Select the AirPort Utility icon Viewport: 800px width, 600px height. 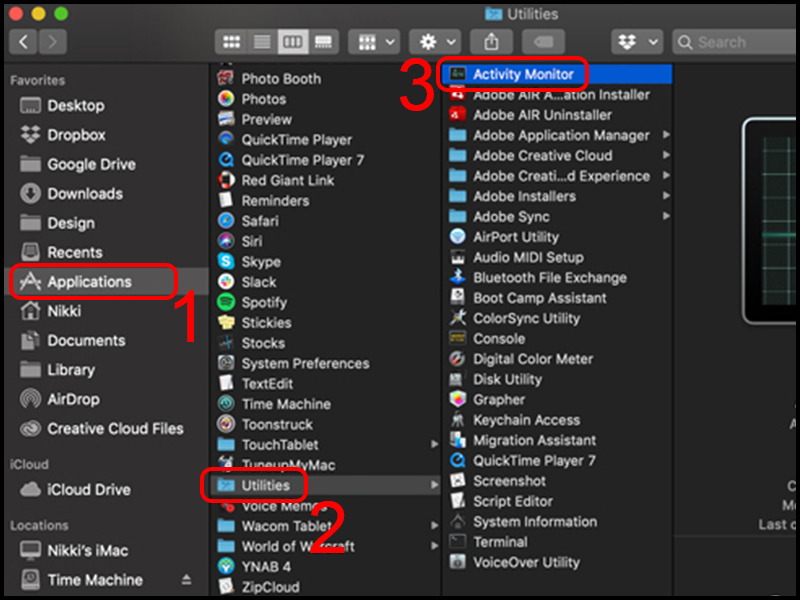[x=458, y=237]
